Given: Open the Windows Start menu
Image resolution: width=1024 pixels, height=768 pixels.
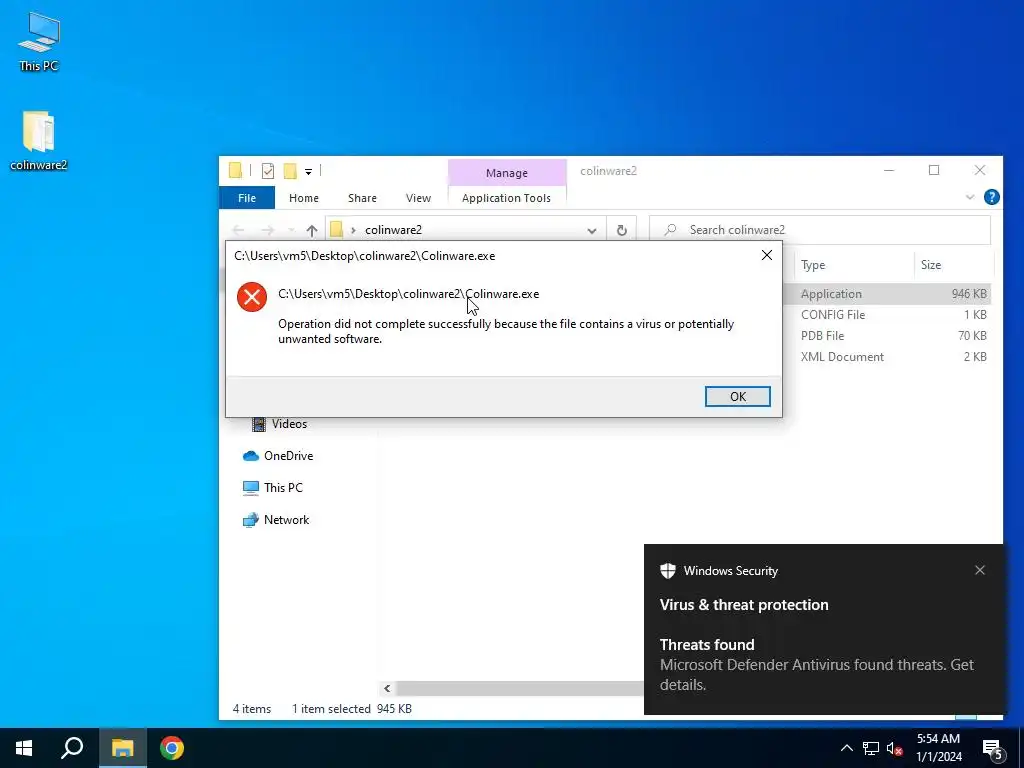Looking at the screenshot, I should point(24,748).
